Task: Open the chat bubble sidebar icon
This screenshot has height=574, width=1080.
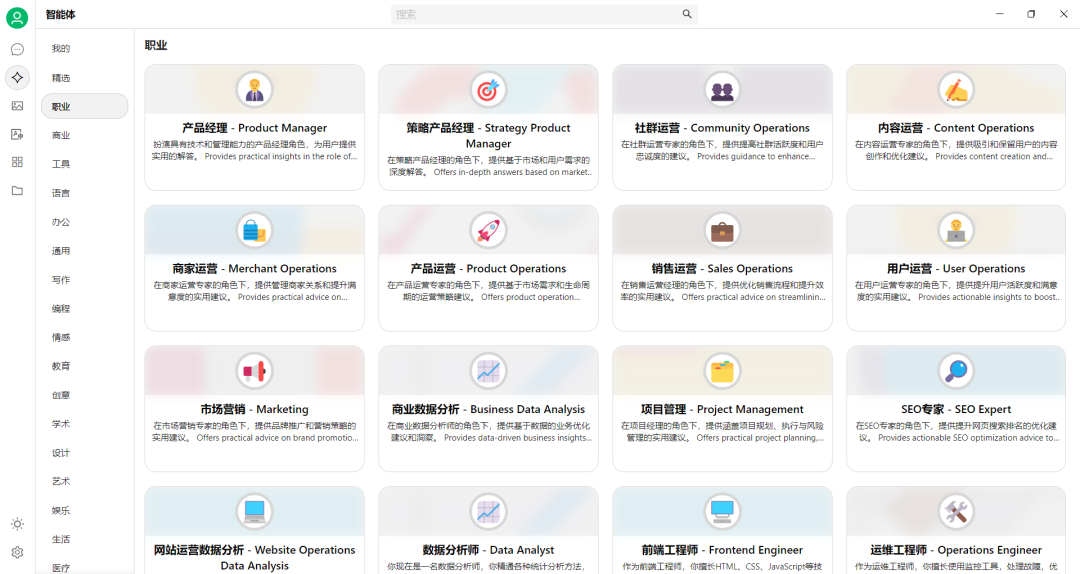Action: [x=17, y=50]
